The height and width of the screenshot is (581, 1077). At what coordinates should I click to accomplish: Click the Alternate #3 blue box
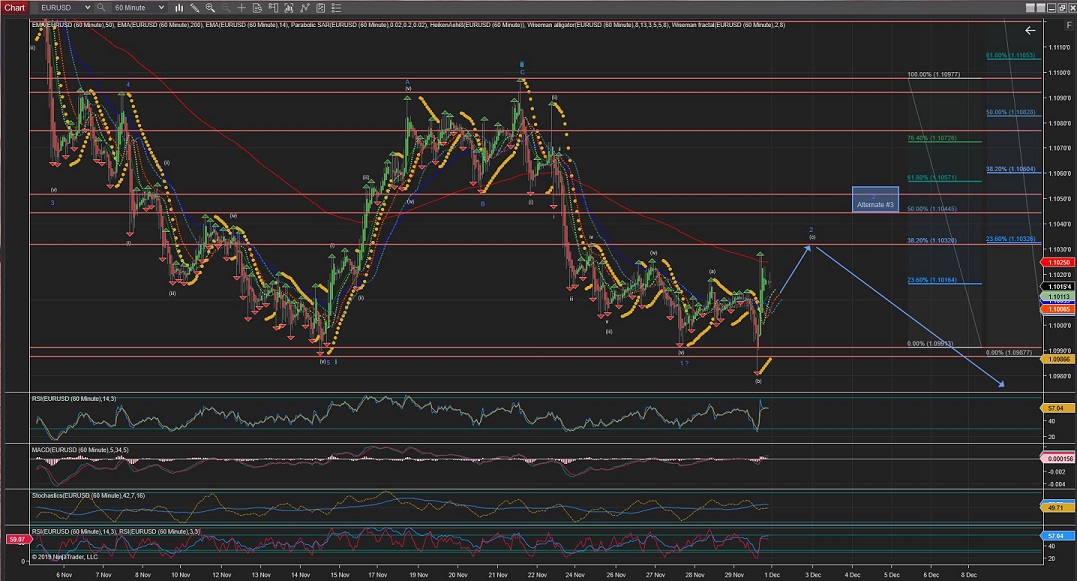pos(875,200)
